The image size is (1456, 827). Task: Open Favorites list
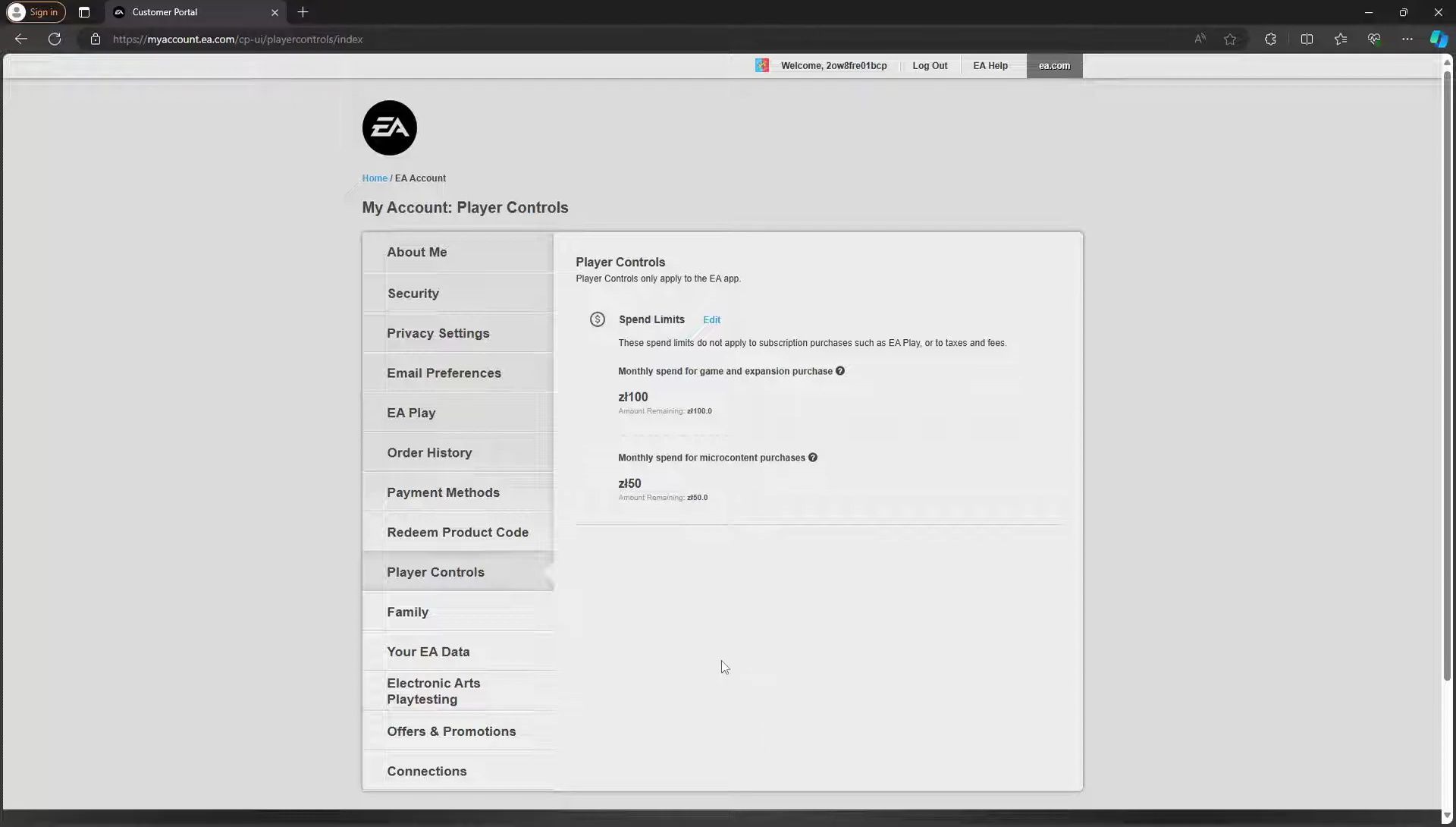(1341, 39)
